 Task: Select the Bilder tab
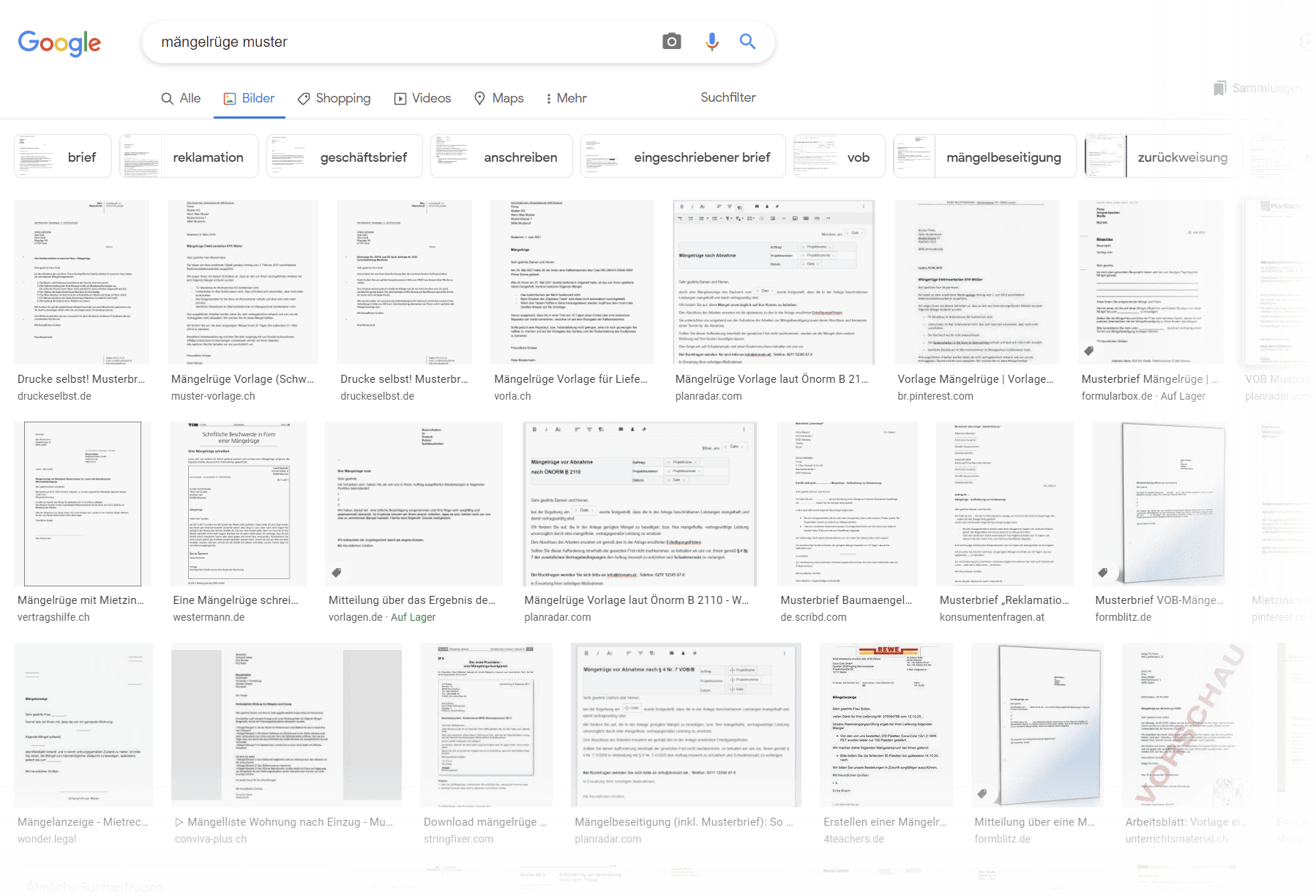click(249, 98)
